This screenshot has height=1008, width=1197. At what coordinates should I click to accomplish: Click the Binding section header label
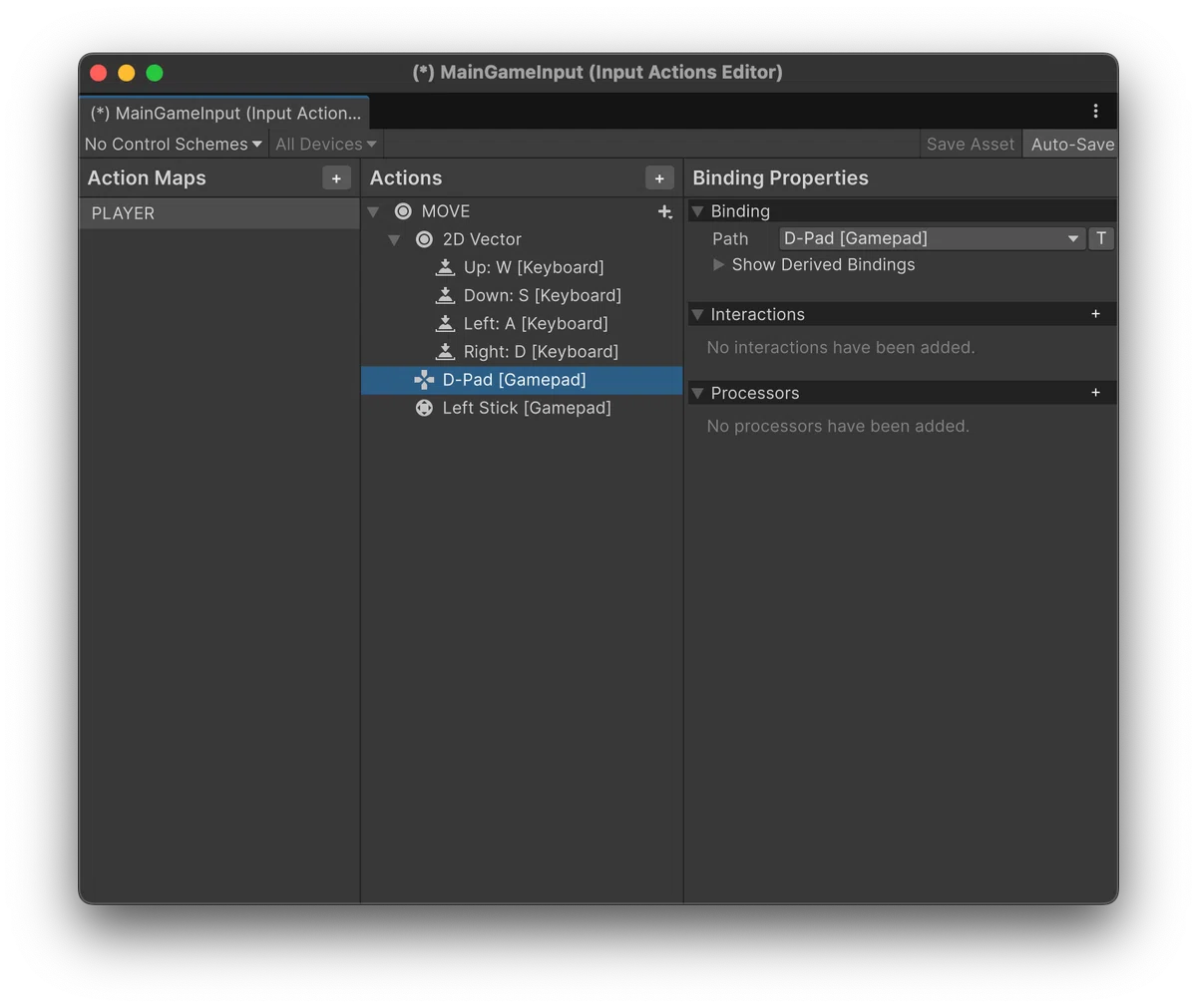(740, 211)
